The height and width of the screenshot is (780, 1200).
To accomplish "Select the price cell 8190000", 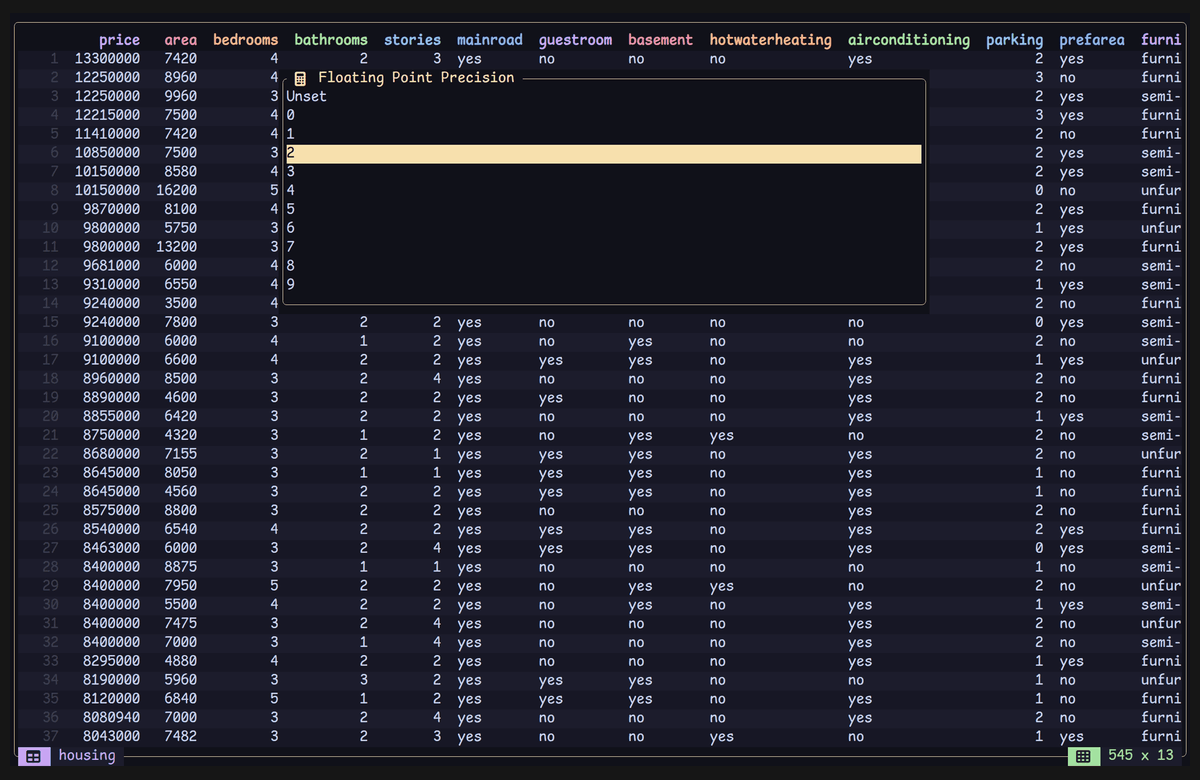I will (x=112, y=680).
